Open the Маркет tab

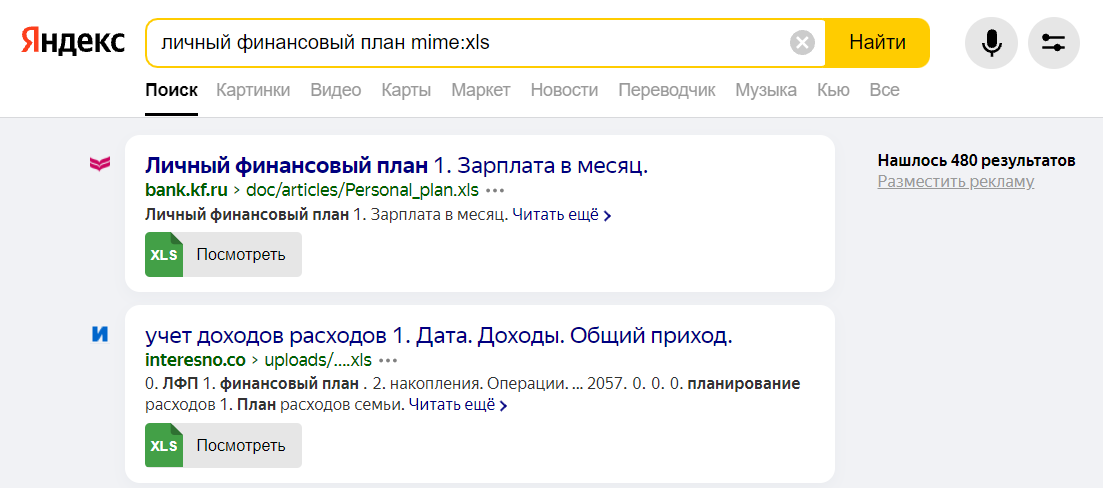tap(481, 90)
